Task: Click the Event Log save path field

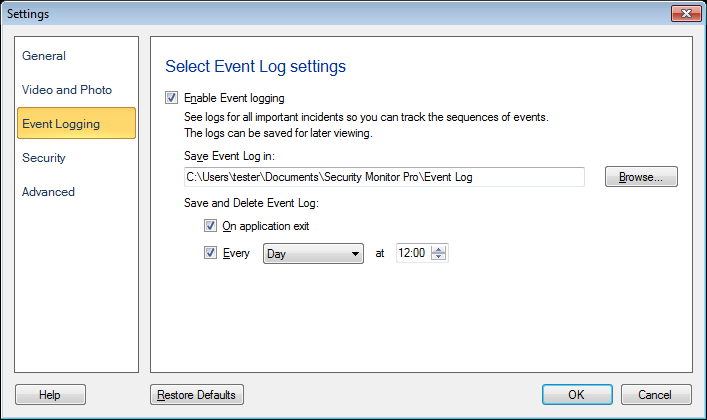Action: click(x=383, y=177)
